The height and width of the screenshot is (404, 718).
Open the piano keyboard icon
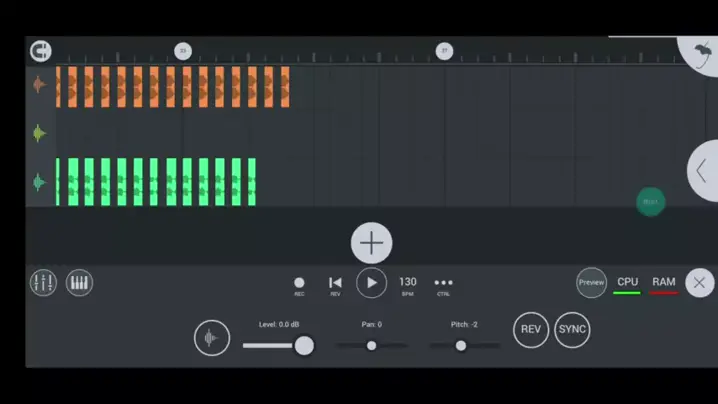80,283
